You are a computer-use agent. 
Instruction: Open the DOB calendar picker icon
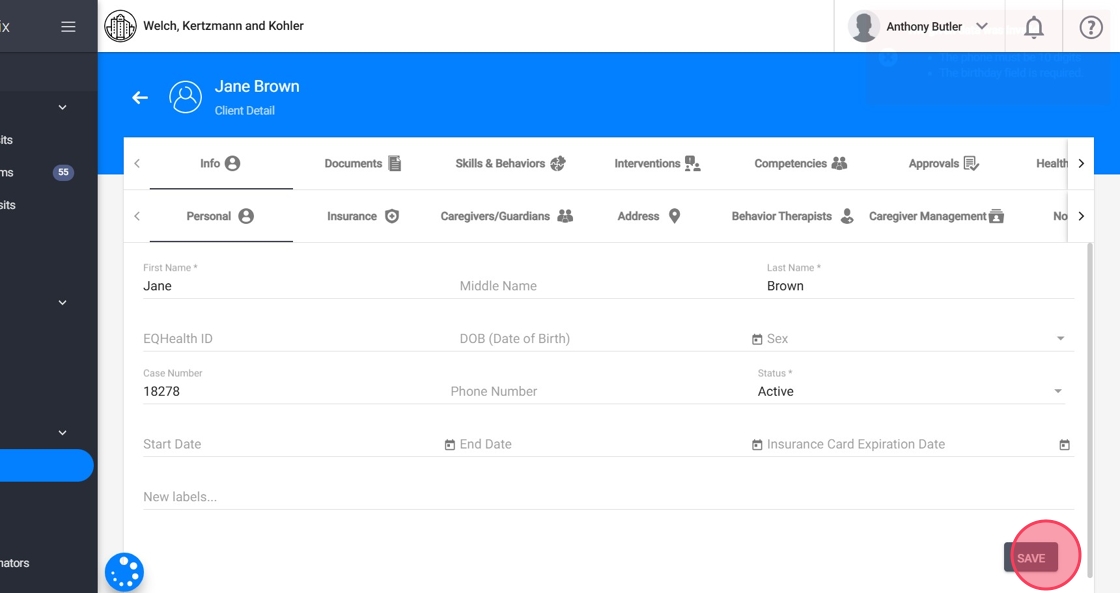click(757, 340)
